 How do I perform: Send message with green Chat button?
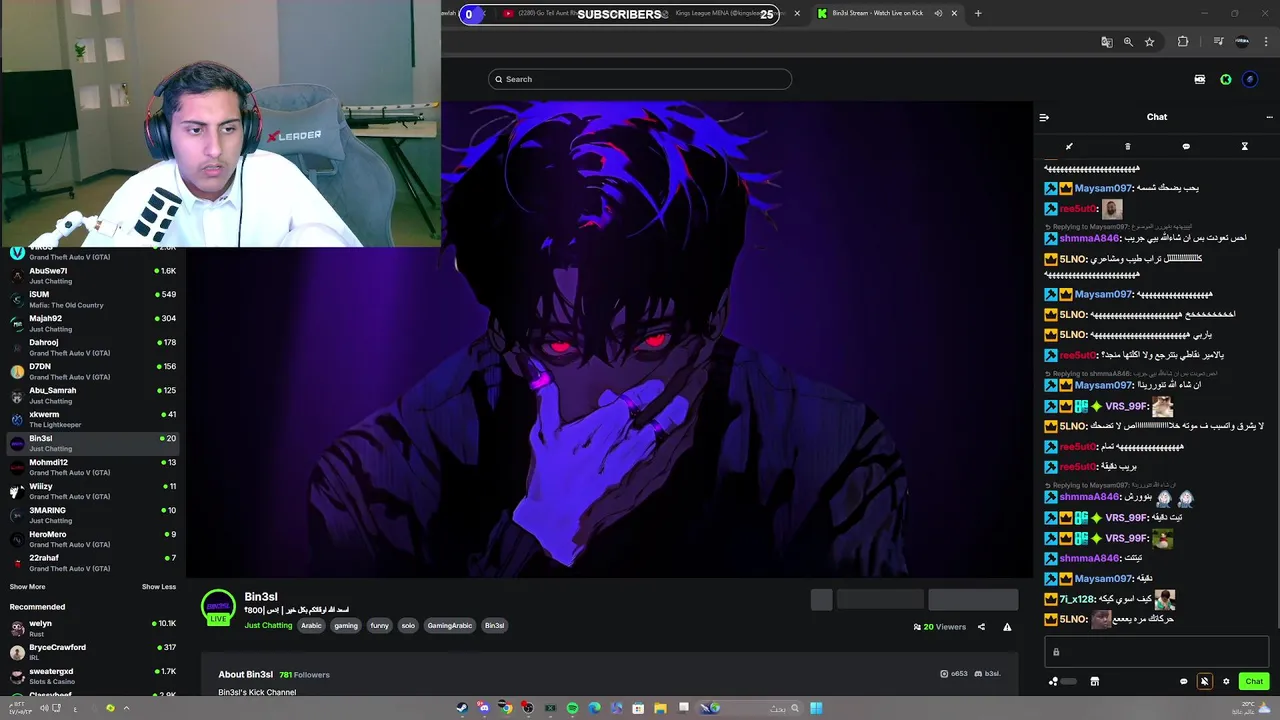tap(1254, 681)
